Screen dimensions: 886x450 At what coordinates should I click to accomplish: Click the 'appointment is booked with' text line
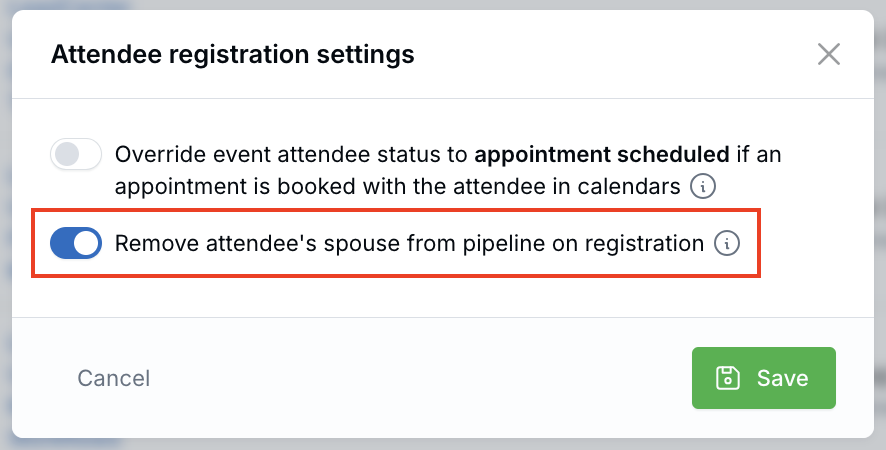pyautogui.click(x=250, y=186)
